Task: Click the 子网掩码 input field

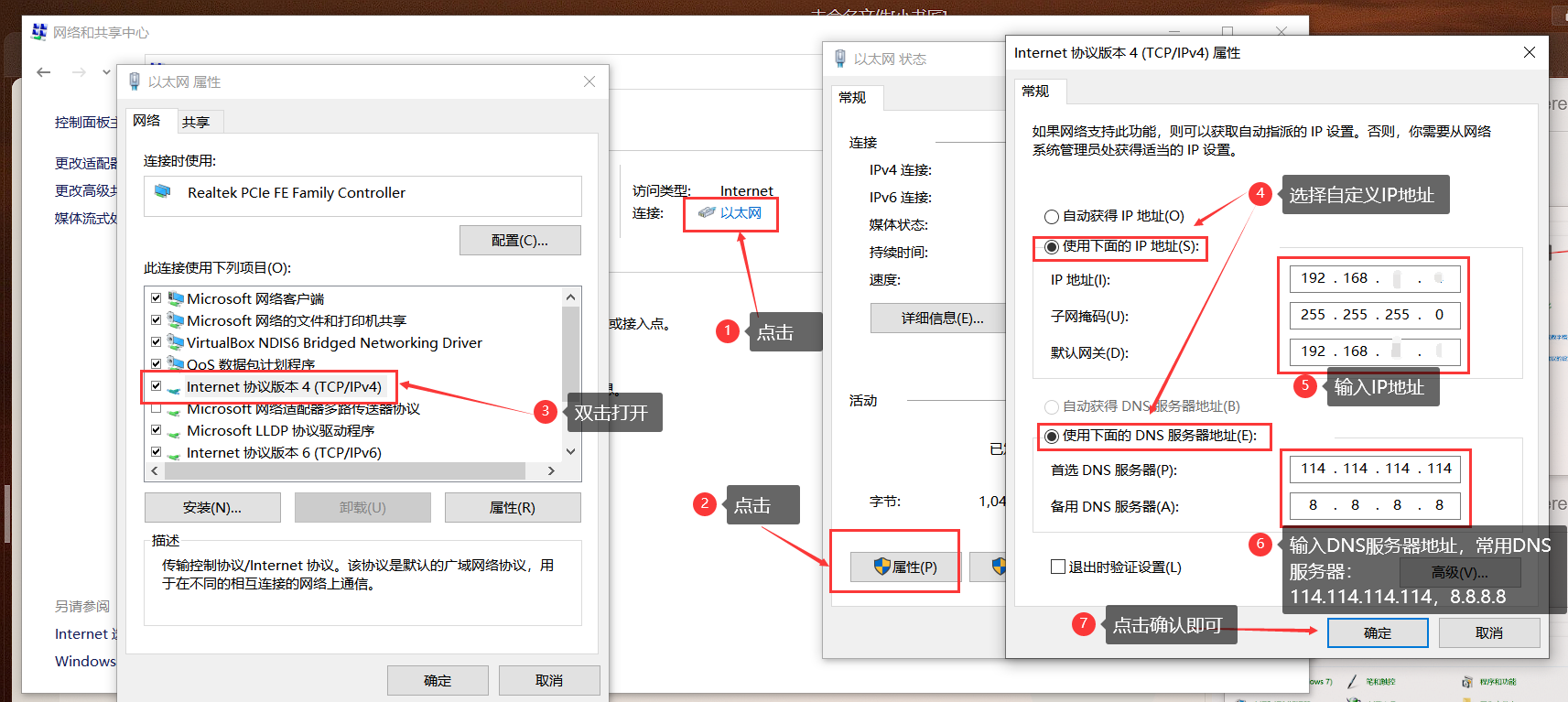Action: [1375, 315]
